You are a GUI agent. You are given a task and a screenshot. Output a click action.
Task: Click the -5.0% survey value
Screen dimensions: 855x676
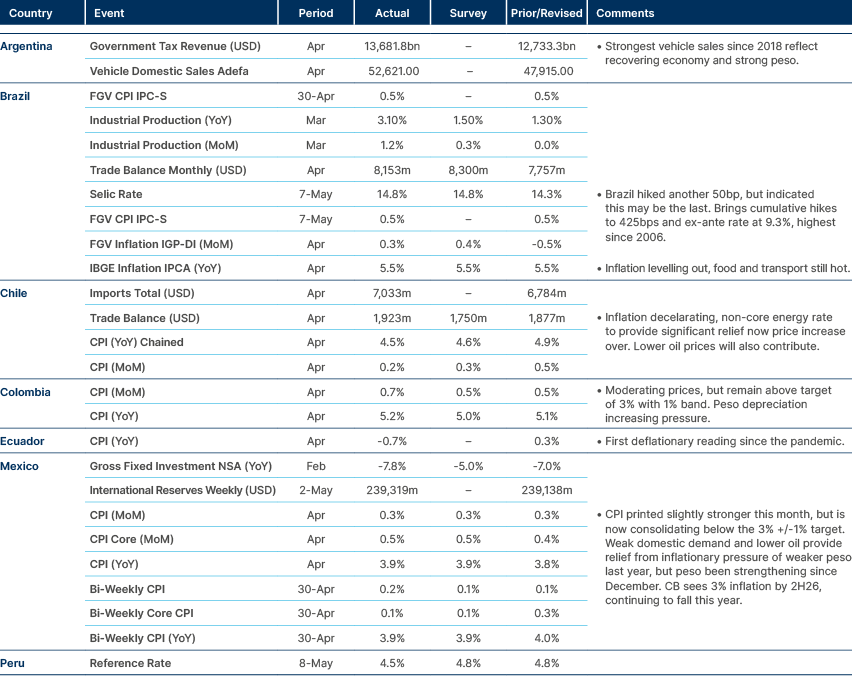click(x=468, y=467)
